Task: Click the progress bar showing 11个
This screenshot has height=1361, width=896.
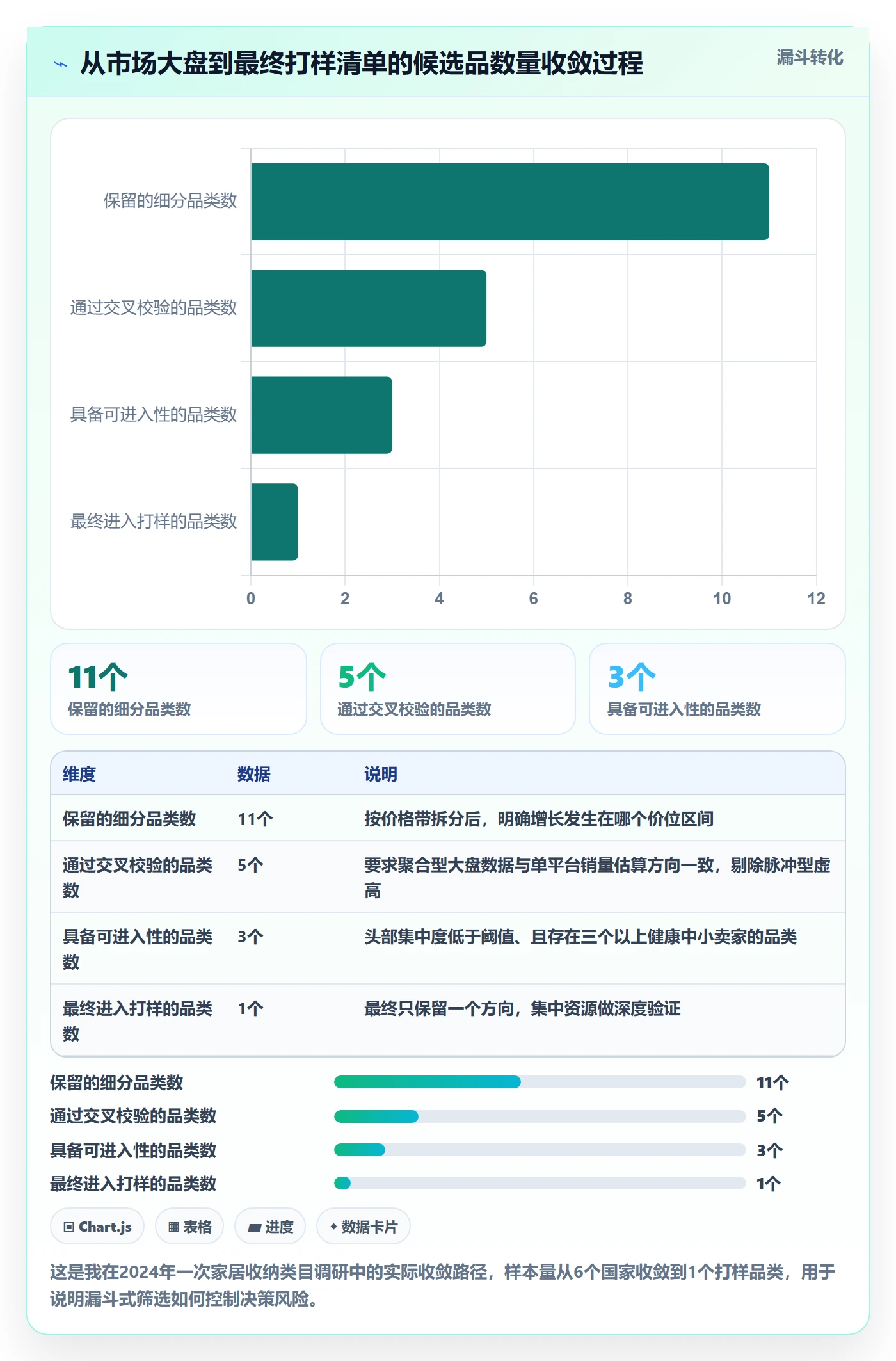Action: (x=540, y=1082)
